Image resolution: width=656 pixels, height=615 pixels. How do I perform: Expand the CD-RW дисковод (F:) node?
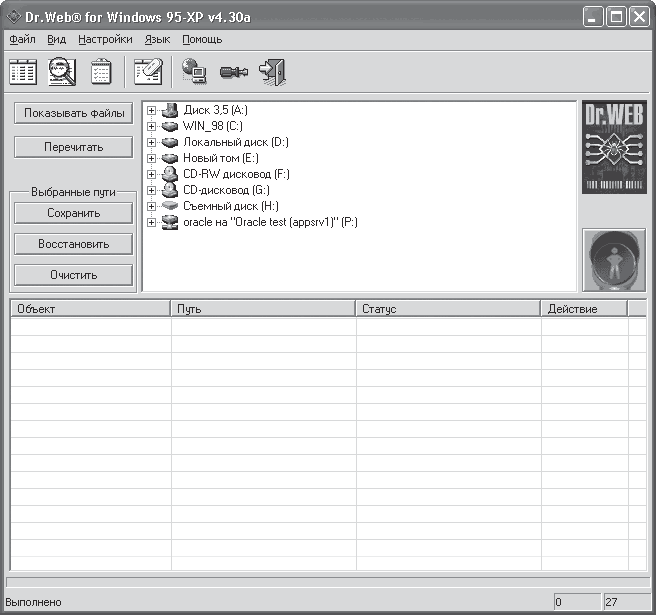click(152, 174)
